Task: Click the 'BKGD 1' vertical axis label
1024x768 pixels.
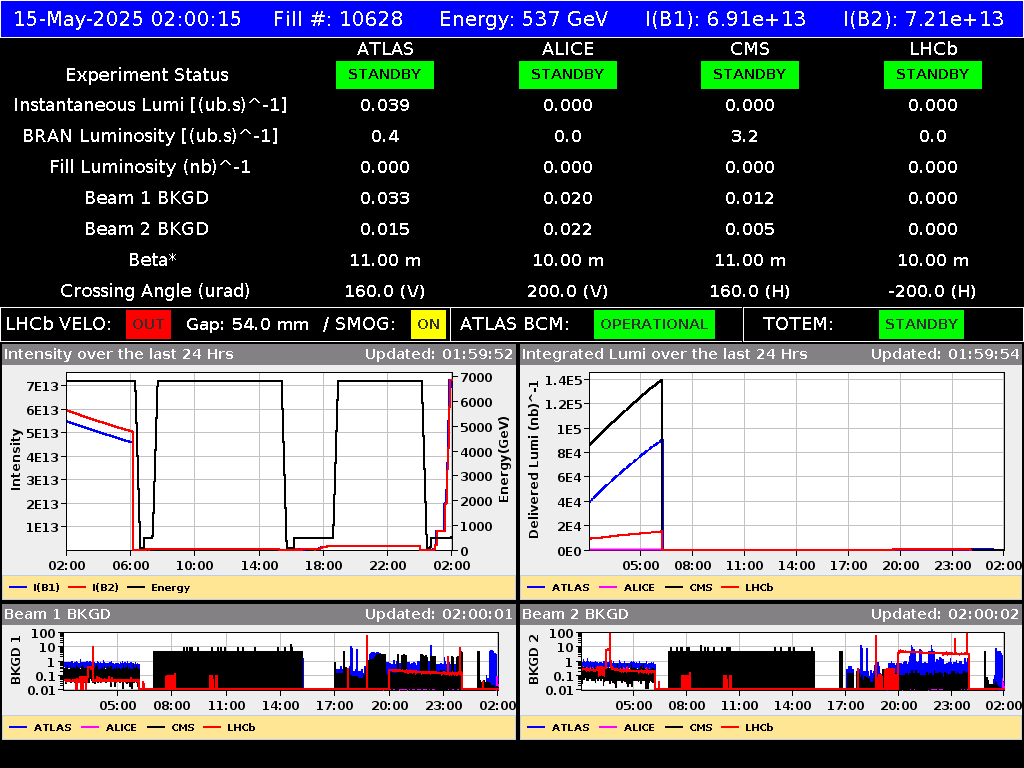Action: (16, 660)
